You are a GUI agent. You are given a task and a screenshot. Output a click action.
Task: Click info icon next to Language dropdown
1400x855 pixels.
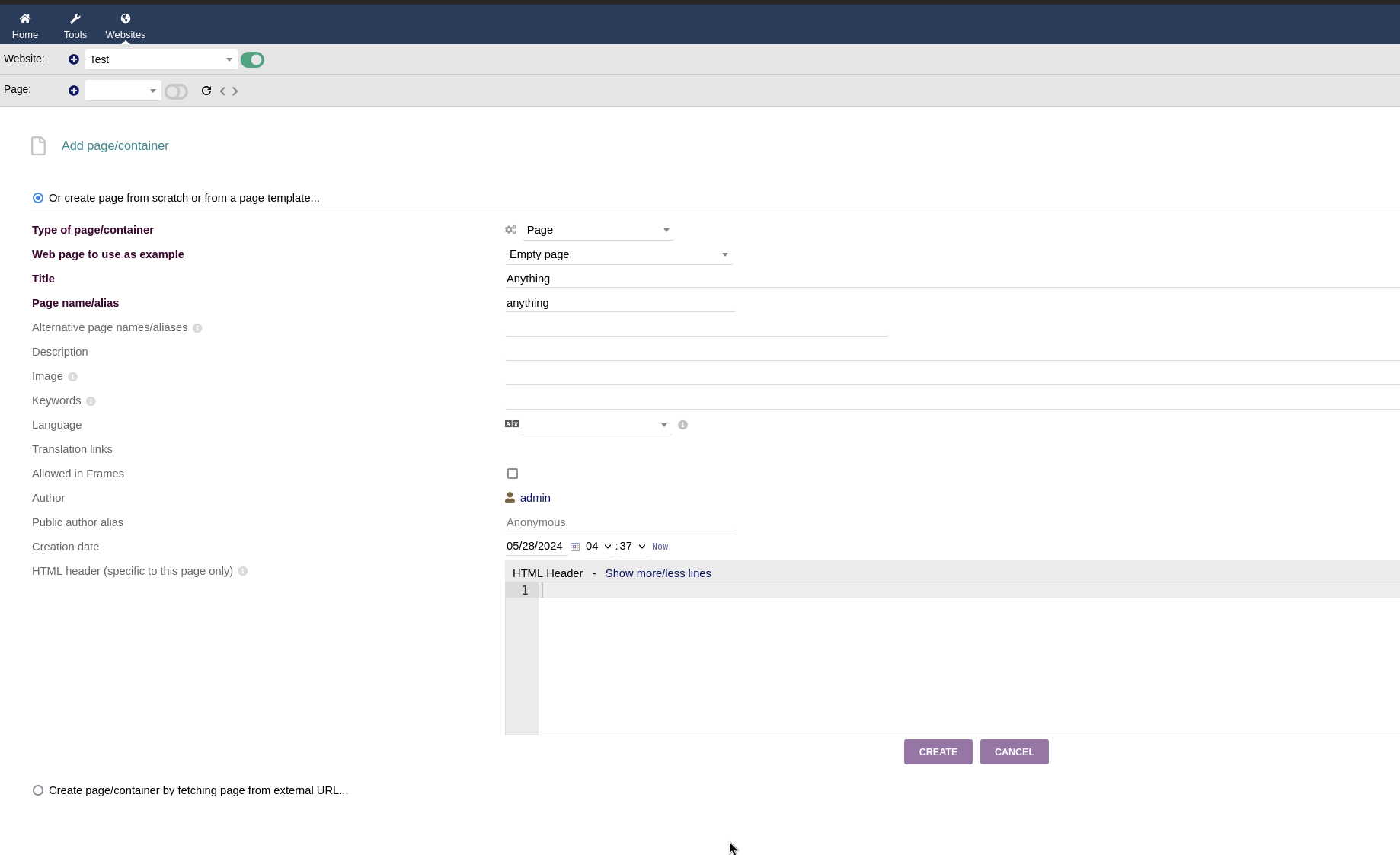point(682,425)
